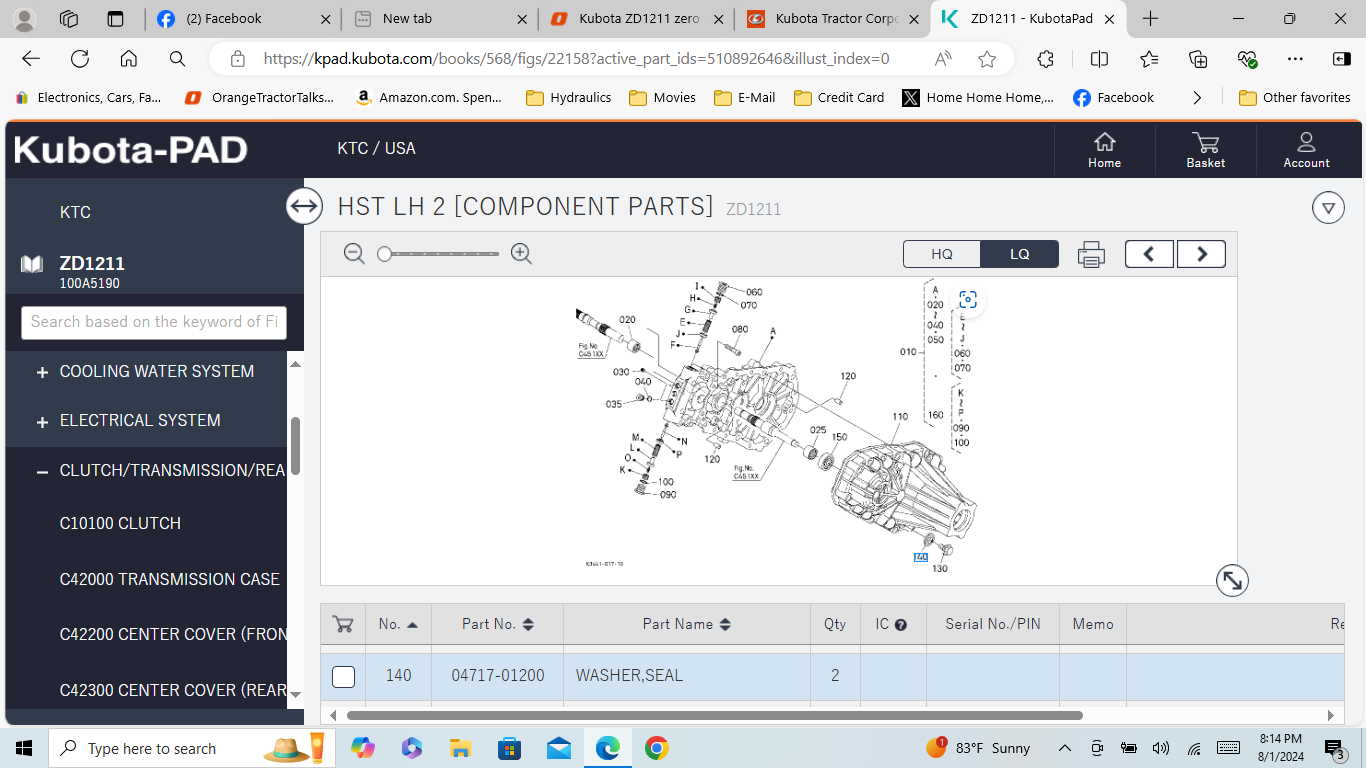This screenshot has height=768, width=1366.
Task: Go to Kubota-PAD Home icon
Action: coord(1104,150)
